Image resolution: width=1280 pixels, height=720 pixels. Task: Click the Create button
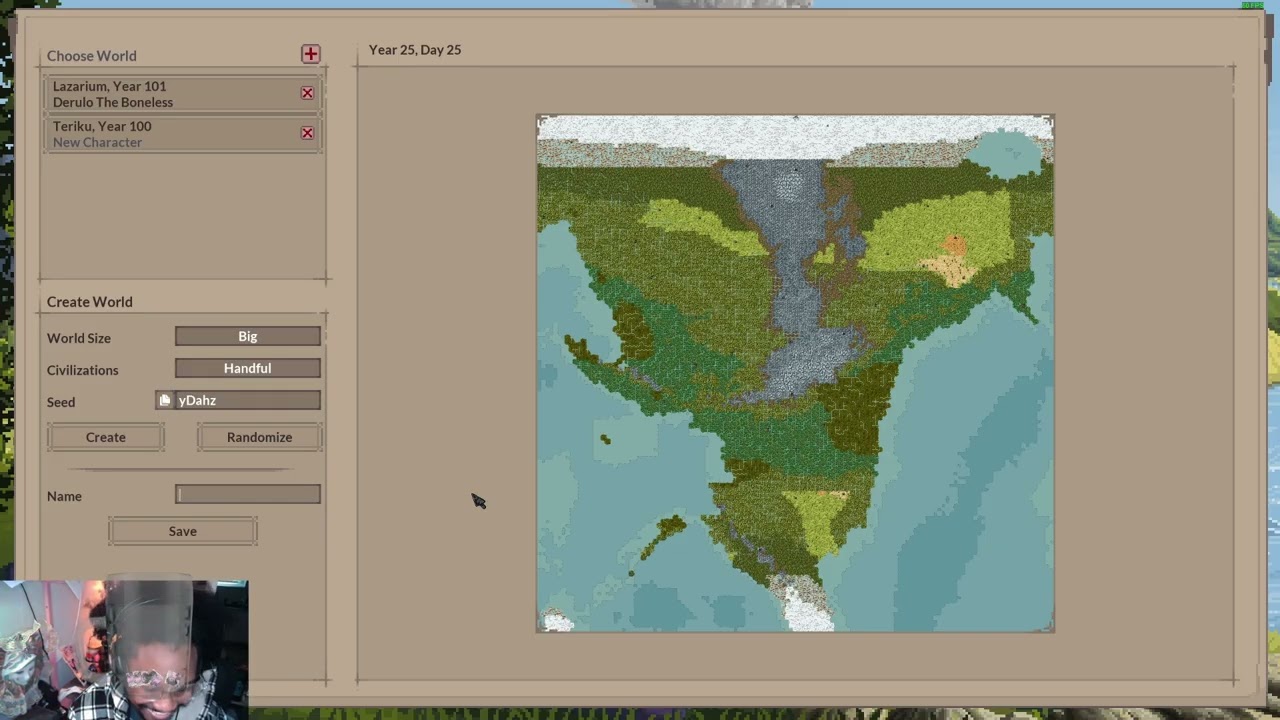(x=106, y=437)
